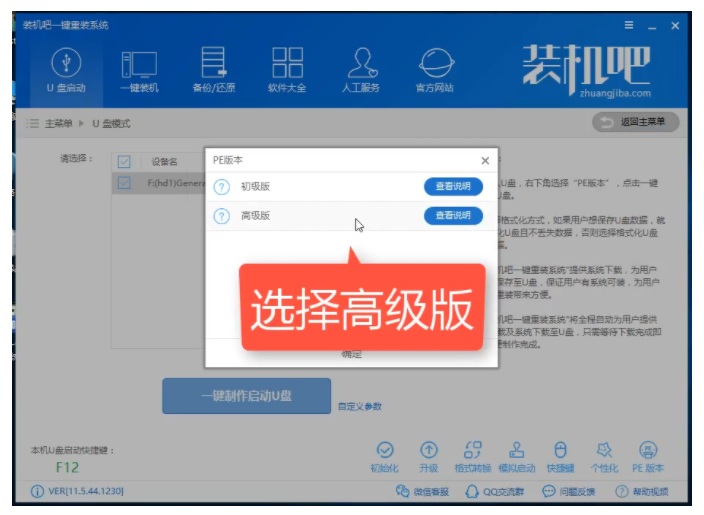Click the 人工服务 support icon
This screenshot has width=704, height=515.
(361, 69)
